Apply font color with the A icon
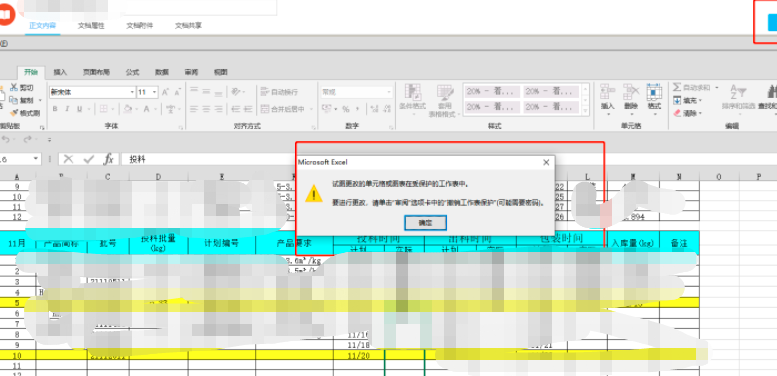 (x=147, y=109)
